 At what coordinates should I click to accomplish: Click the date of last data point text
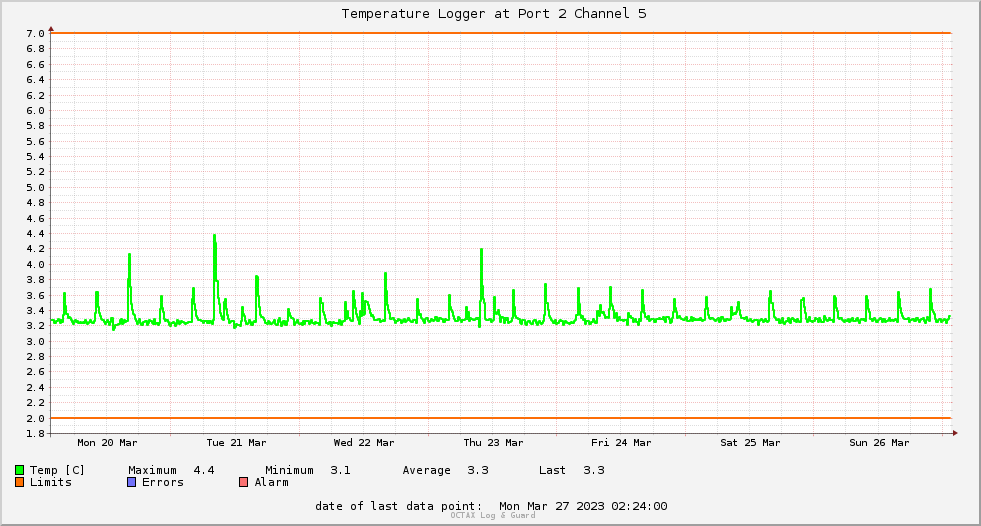pos(491,506)
